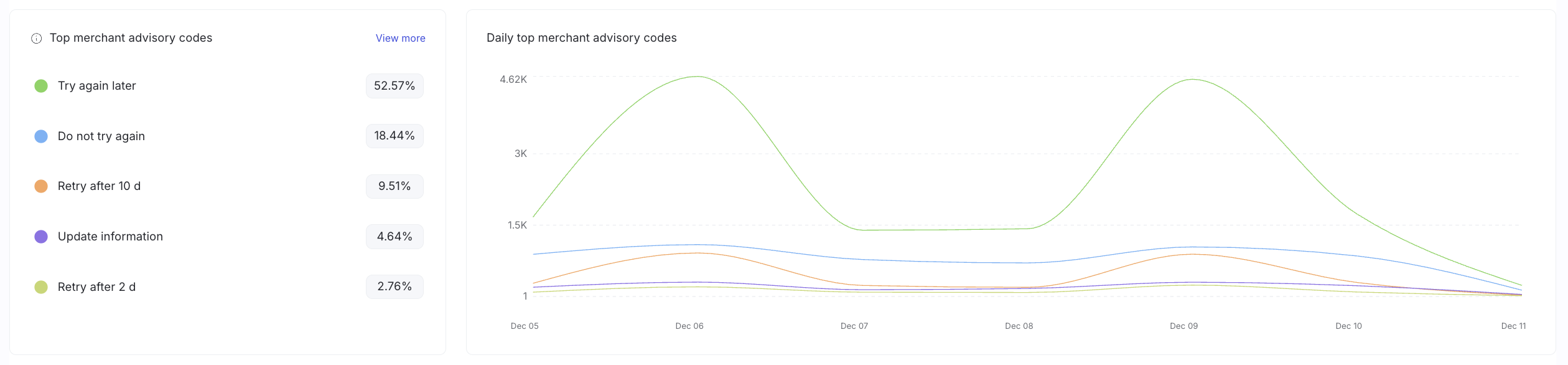Click the Dec 09 axis label
Viewport: 1568px width, 365px height.
point(1183,325)
